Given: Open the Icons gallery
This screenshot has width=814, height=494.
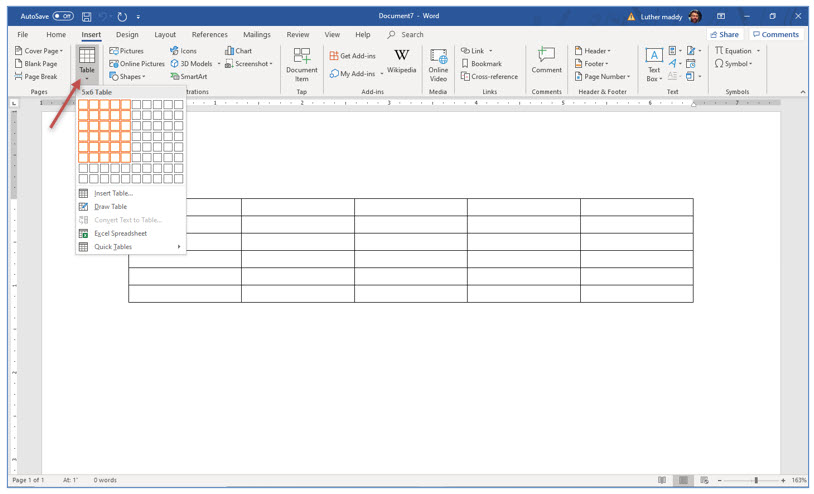Looking at the screenshot, I should coord(183,51).
